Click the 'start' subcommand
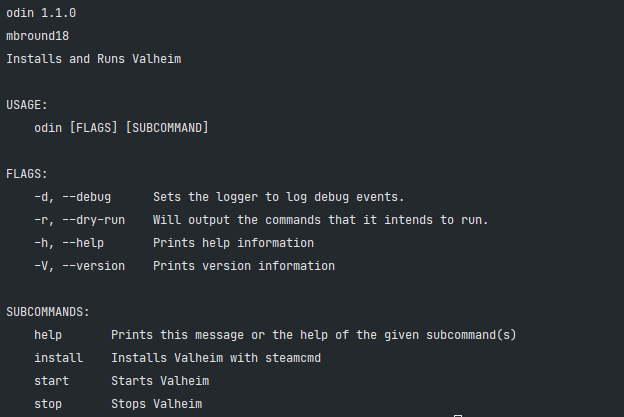Viewport: 624px width, 417px height. pyautogui.click(x=51, y=381)
